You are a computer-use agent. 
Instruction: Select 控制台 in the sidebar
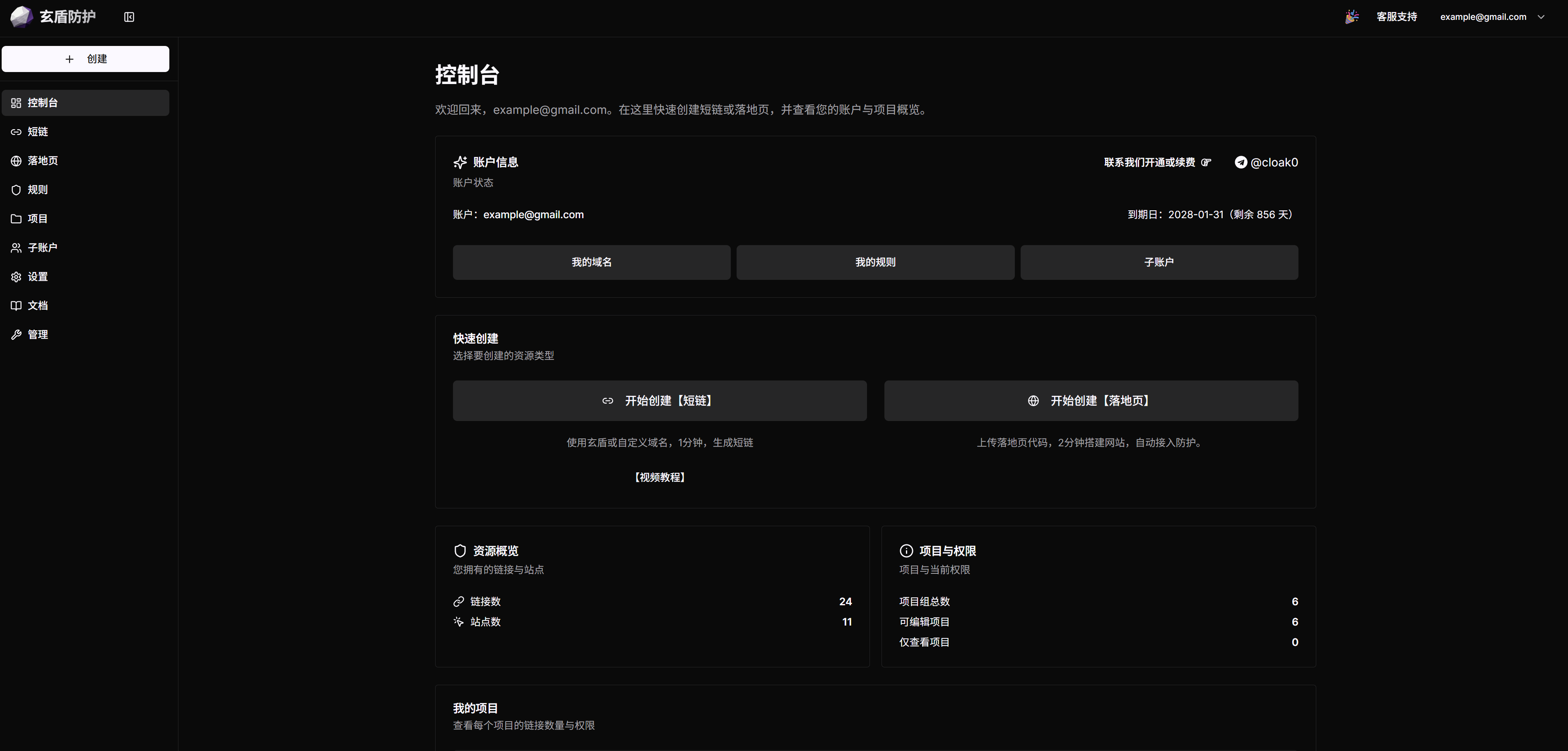pyautogui.click(x=85, y=103)
